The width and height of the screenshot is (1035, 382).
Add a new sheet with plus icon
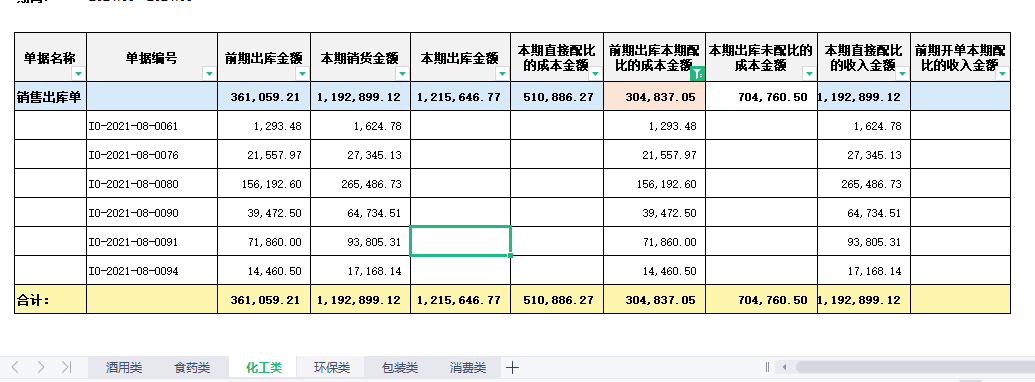pyautogui.click(x=512, y=367)
